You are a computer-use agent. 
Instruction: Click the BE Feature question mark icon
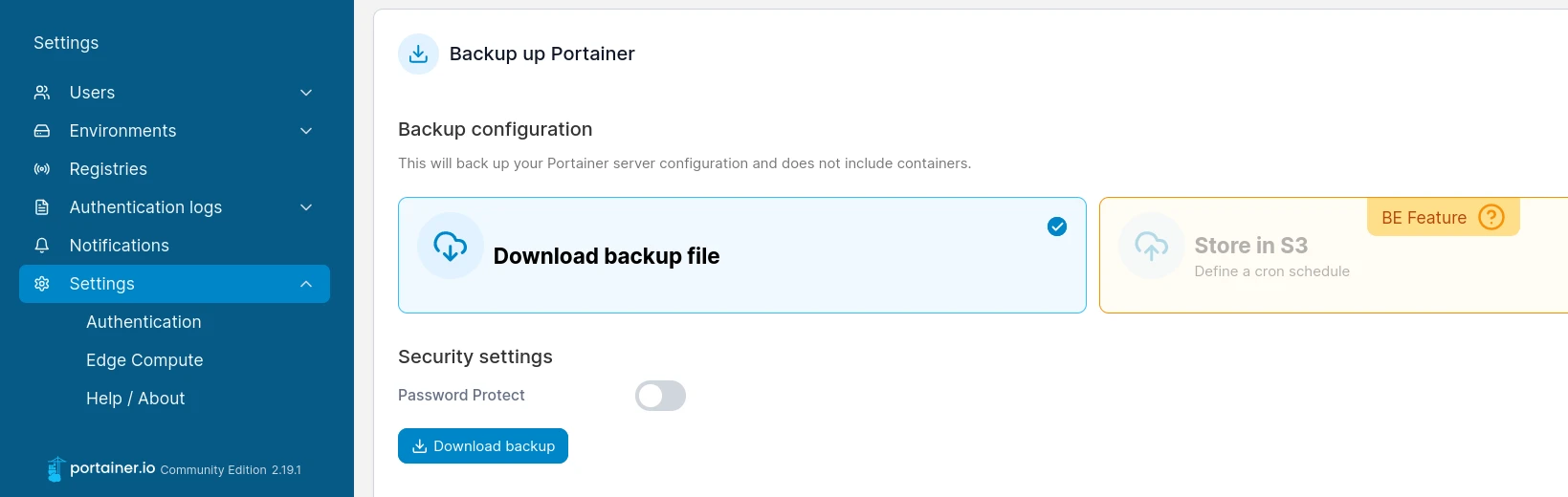click(1491, 218)
